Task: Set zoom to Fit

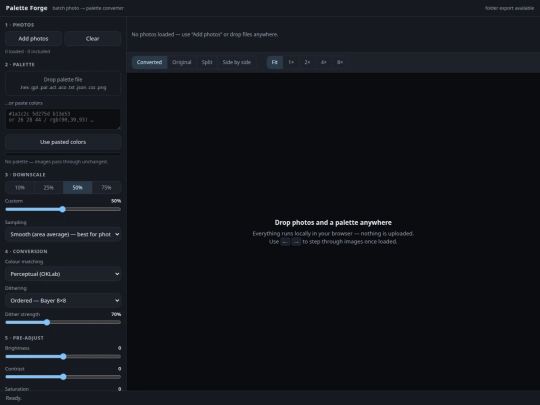Action: [x=274, y=62]
